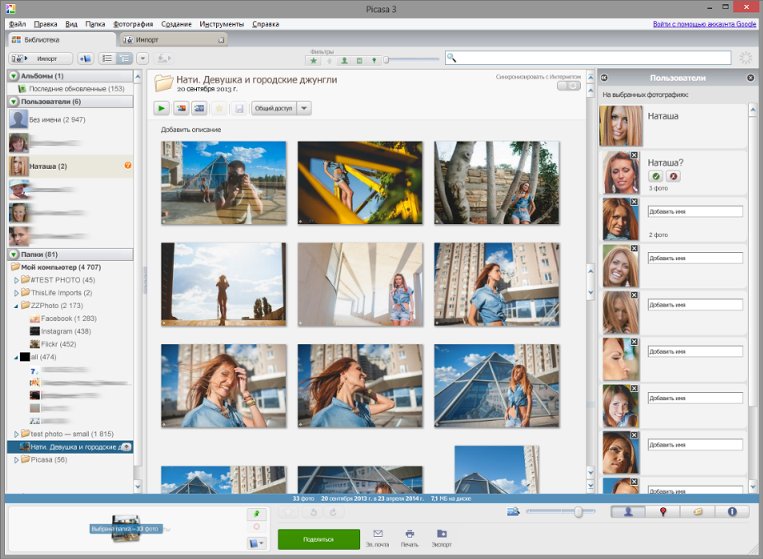
Task: Open the Папка menu
Action: pos(95,24)
